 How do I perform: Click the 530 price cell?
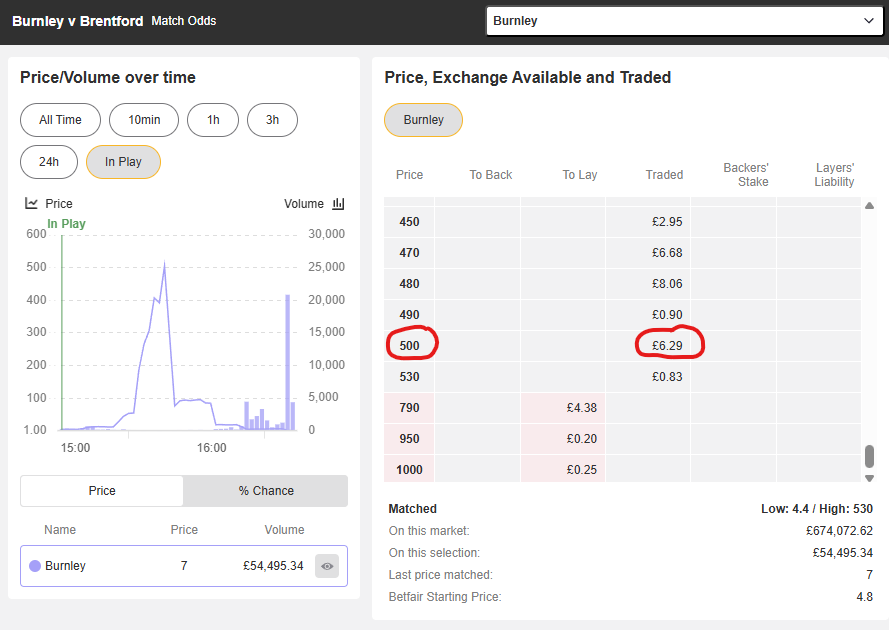click(x=409, y=377)
